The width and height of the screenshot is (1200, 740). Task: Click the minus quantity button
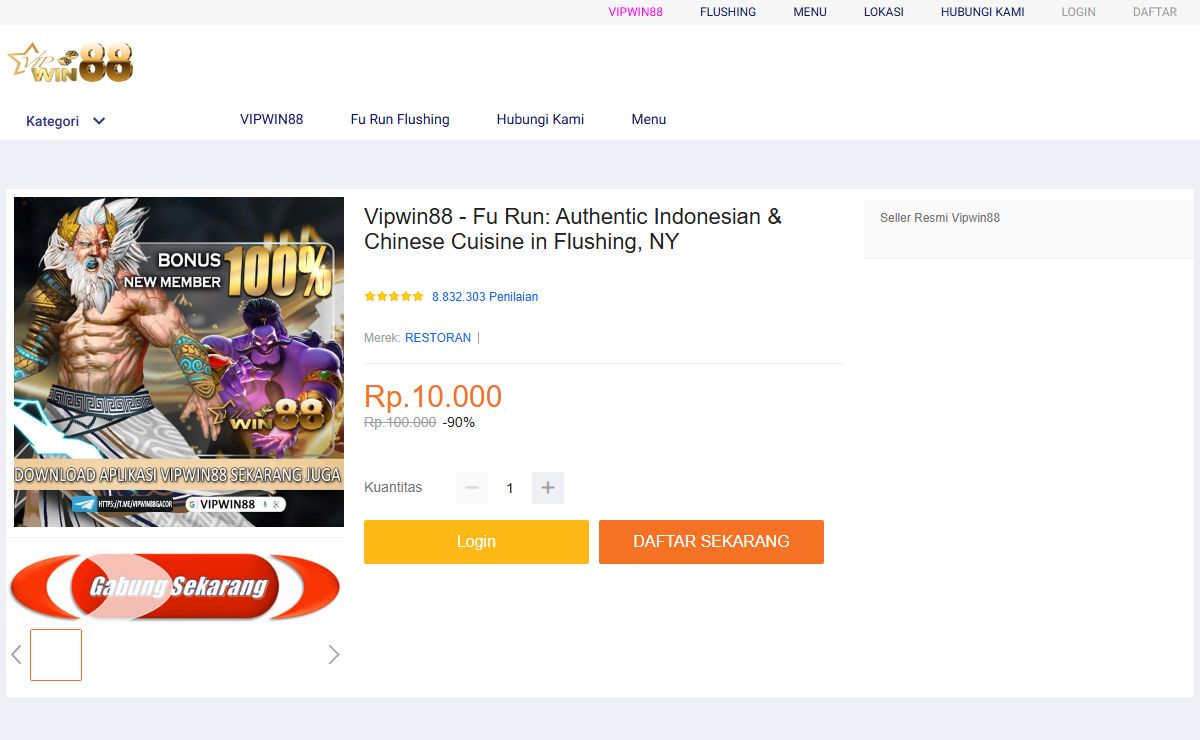472,488
